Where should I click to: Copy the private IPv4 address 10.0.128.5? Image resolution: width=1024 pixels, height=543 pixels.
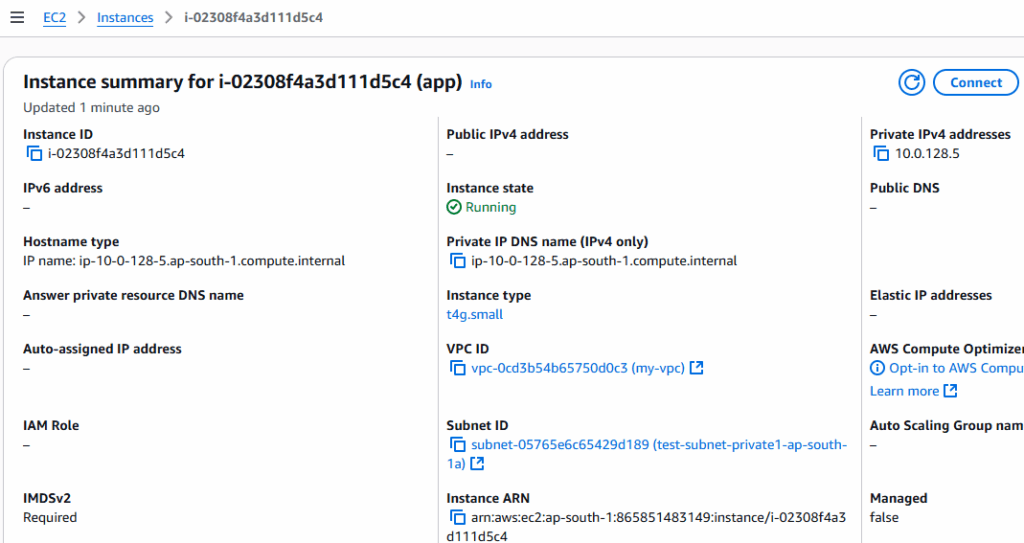click(881, 154)
